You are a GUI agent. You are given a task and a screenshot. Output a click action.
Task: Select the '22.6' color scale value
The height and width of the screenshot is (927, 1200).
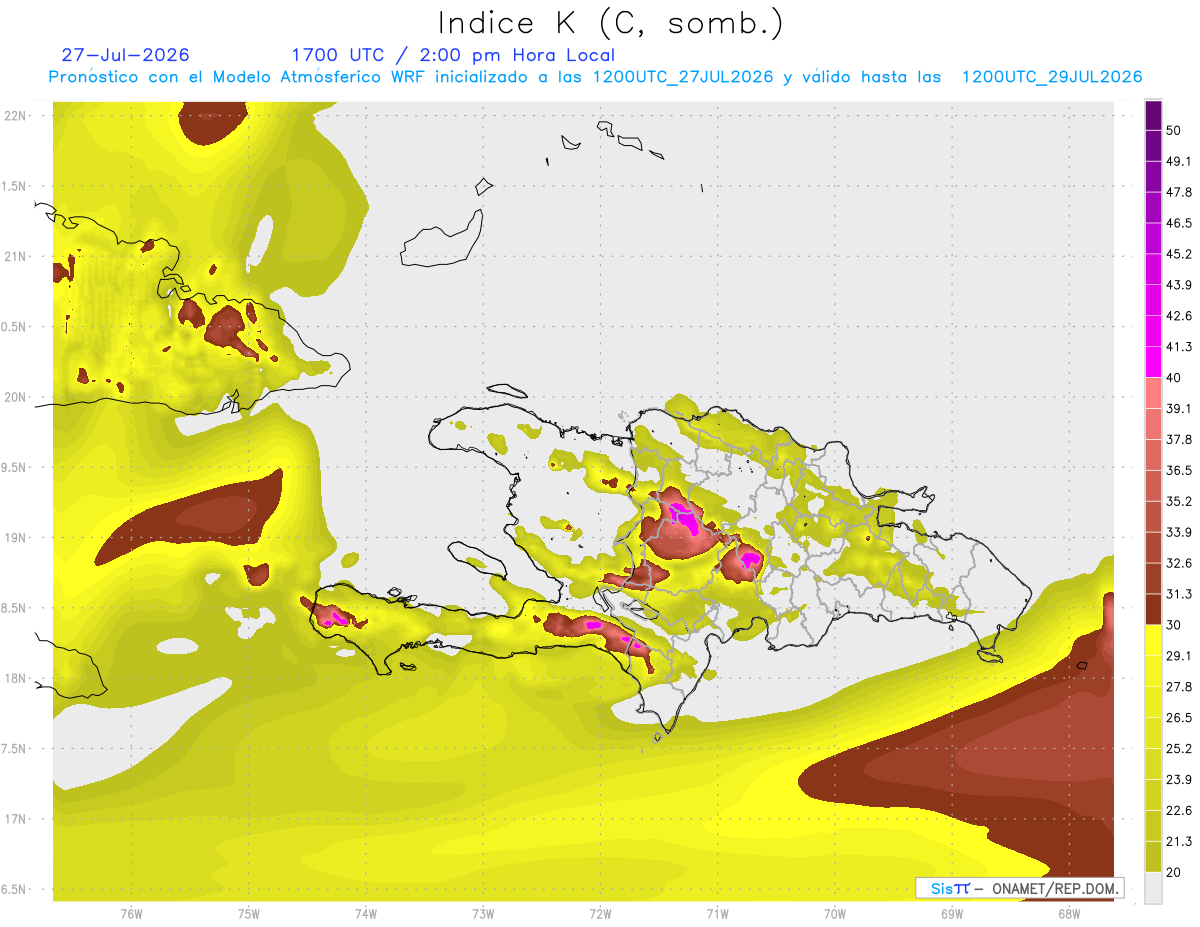click(x=1179, y=810)
